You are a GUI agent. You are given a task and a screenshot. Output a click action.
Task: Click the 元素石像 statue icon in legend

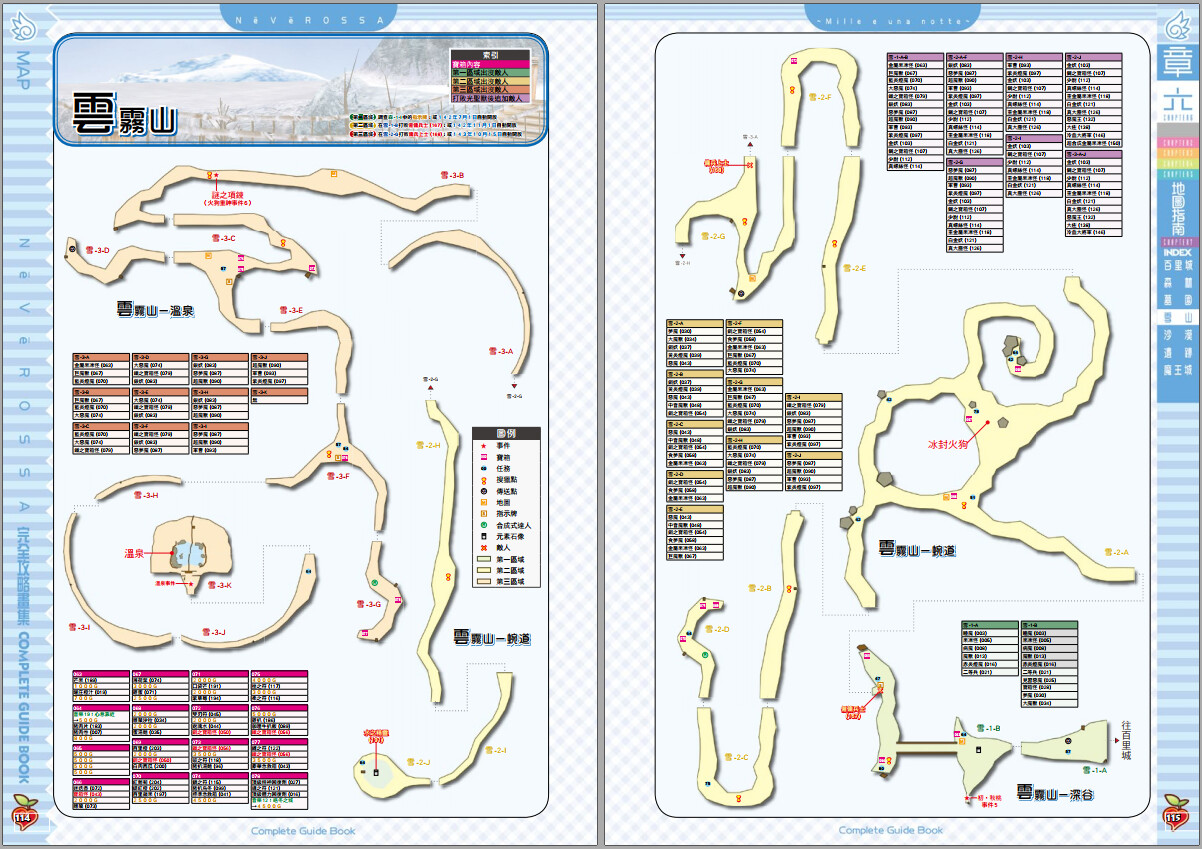(484, 536)
